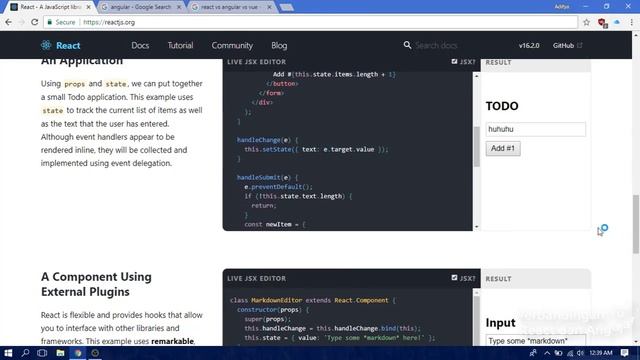Click the Todo editor scroll down arrow
The image size is (640, 360).
point(476,227)
